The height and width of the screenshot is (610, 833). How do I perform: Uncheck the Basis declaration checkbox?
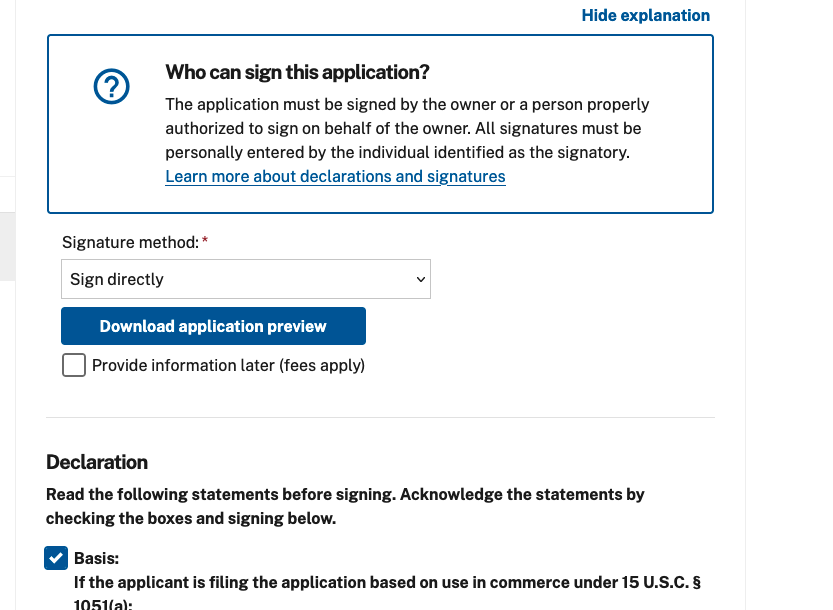pos(56,558)
